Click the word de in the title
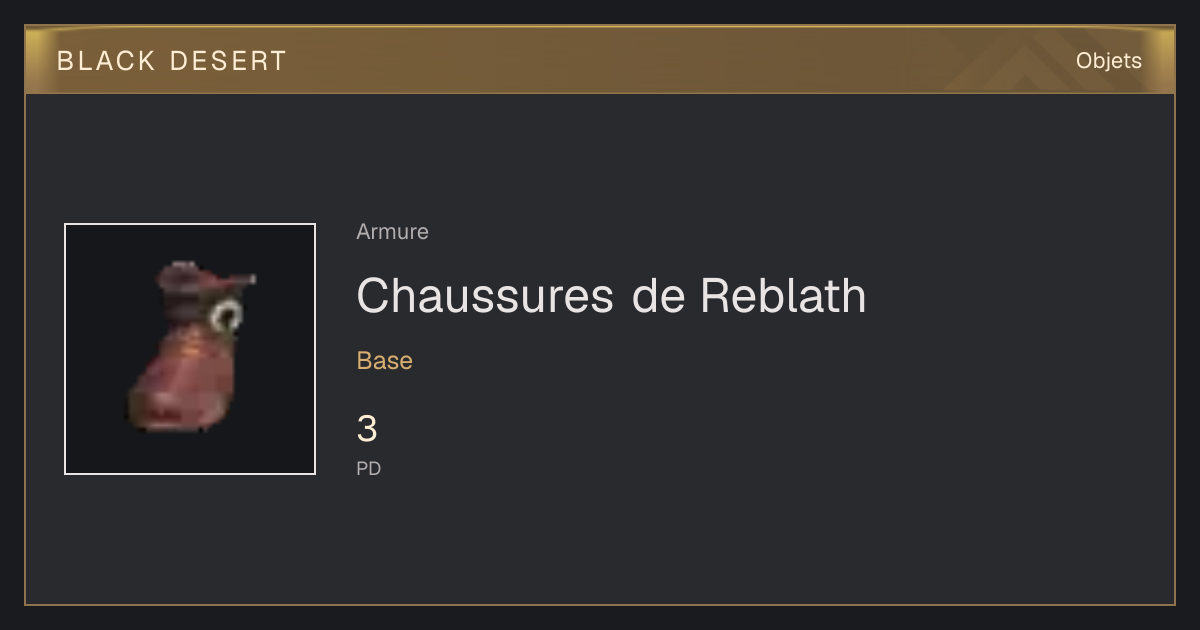 (656, 296)
